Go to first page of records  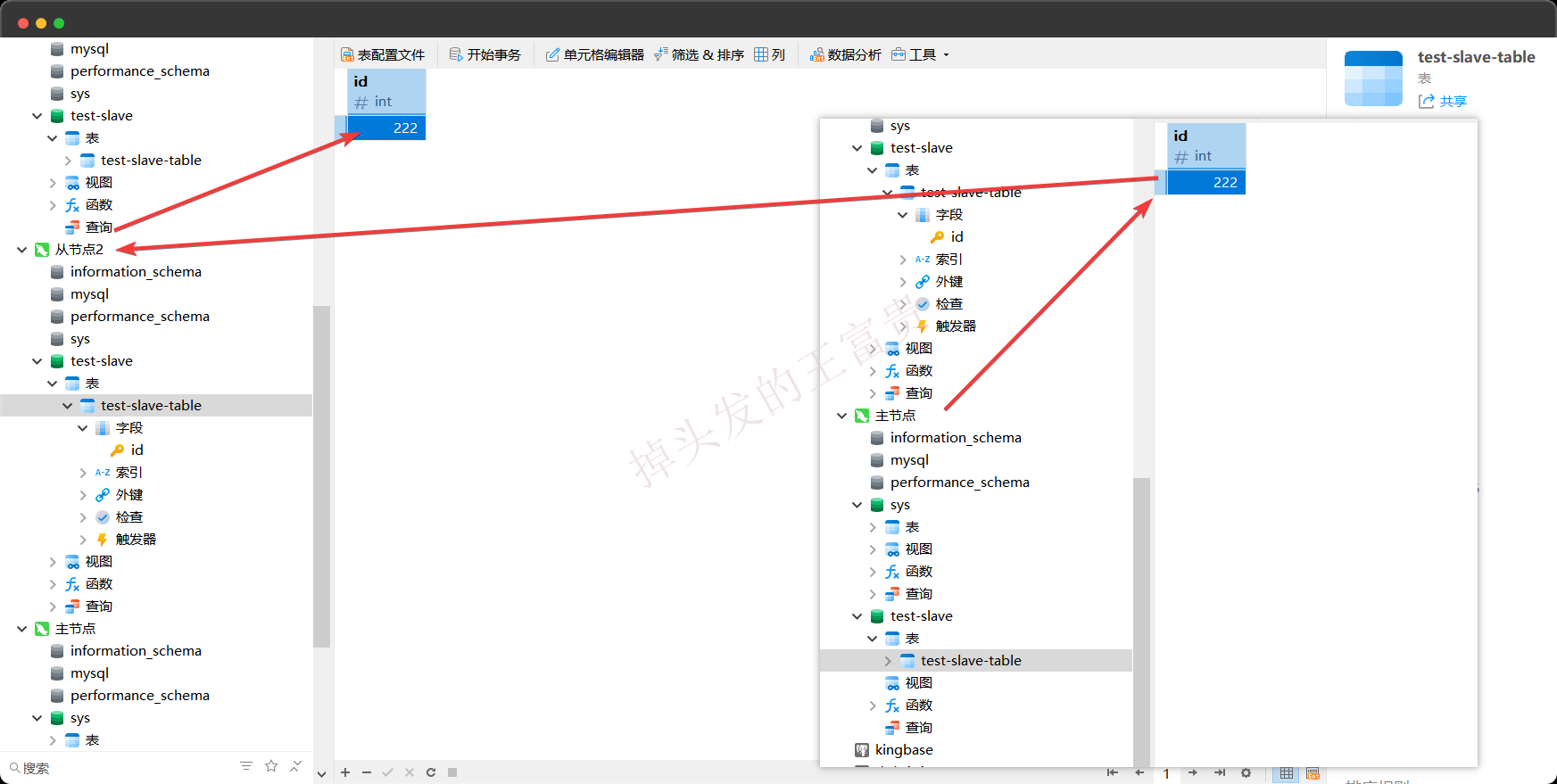click(x=1113, y=772)
